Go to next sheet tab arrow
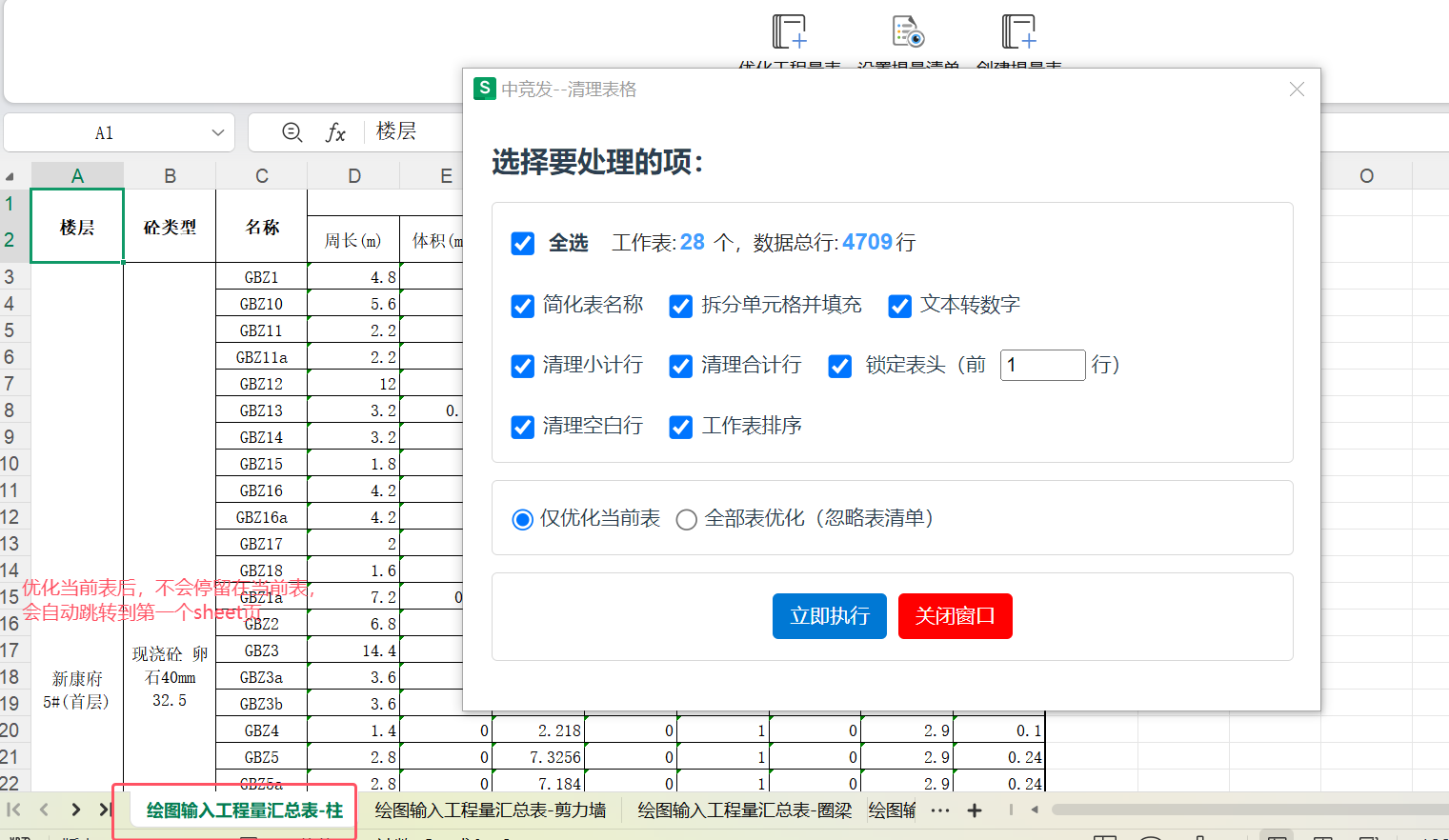This screenshot has height=840, width=1449. pos(75,810)
